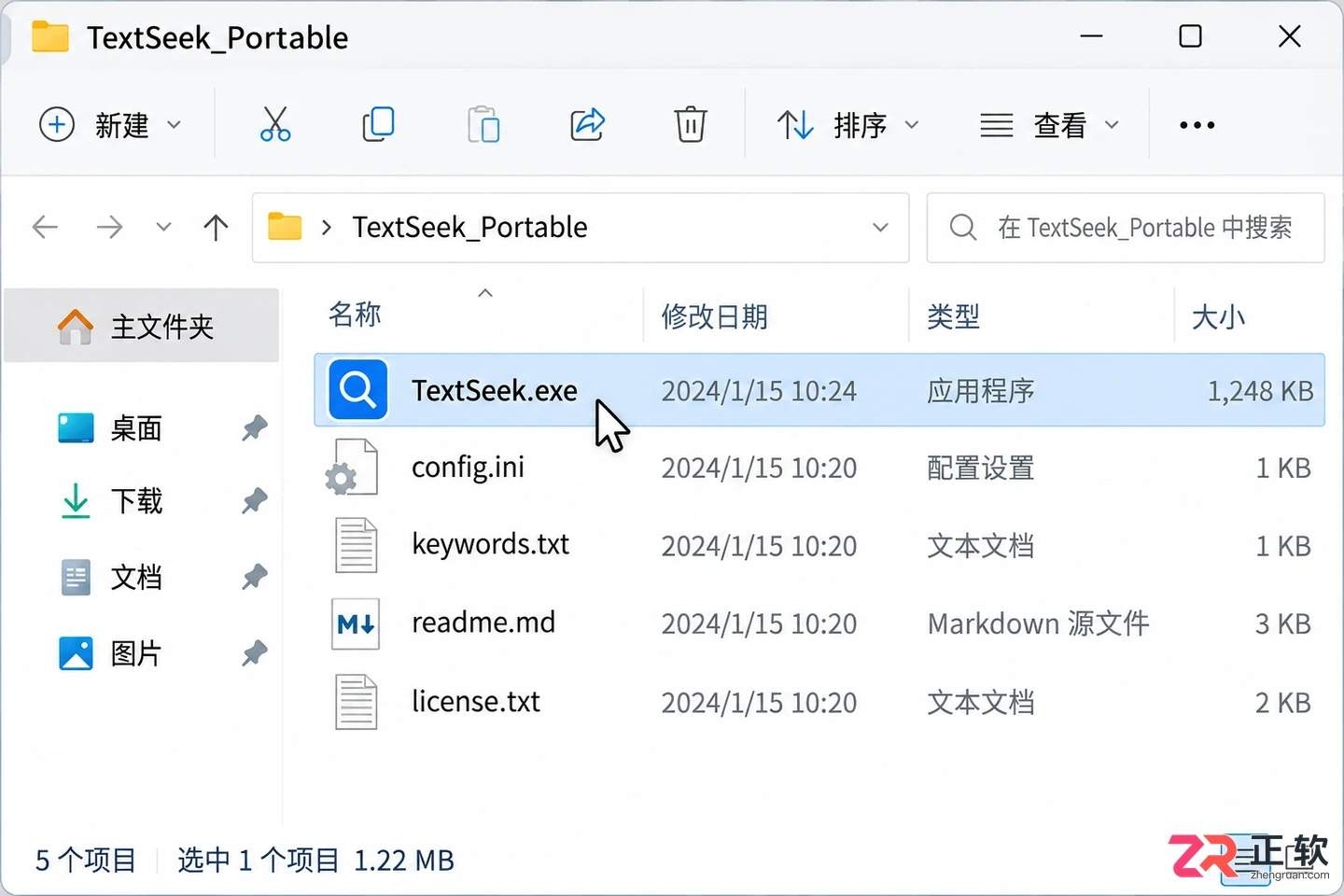The width and height of the screenshot is (1344, 896).
Task: Open the 新建 (New) dropdown
Action: 110,124
